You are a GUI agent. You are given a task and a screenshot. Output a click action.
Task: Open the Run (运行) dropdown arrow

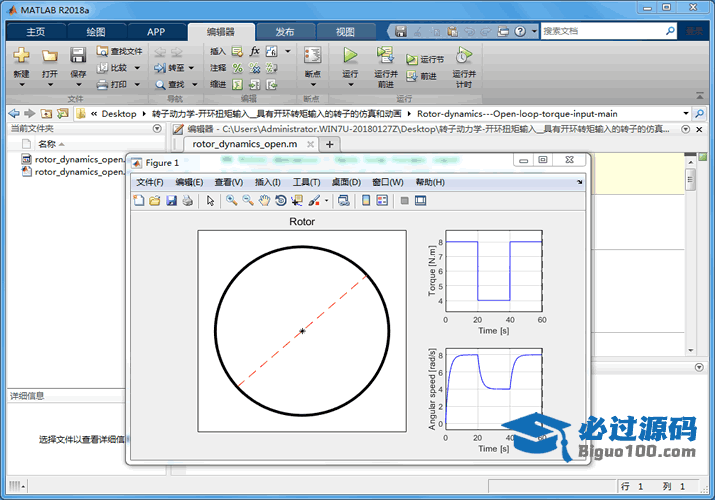pos(350,85)
